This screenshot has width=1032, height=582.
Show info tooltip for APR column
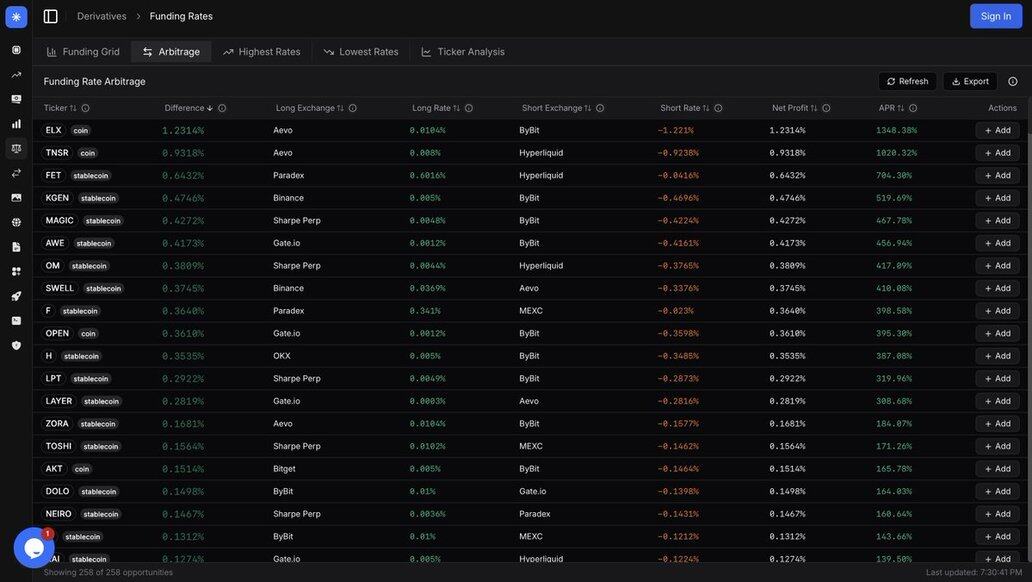coord(913,108)
